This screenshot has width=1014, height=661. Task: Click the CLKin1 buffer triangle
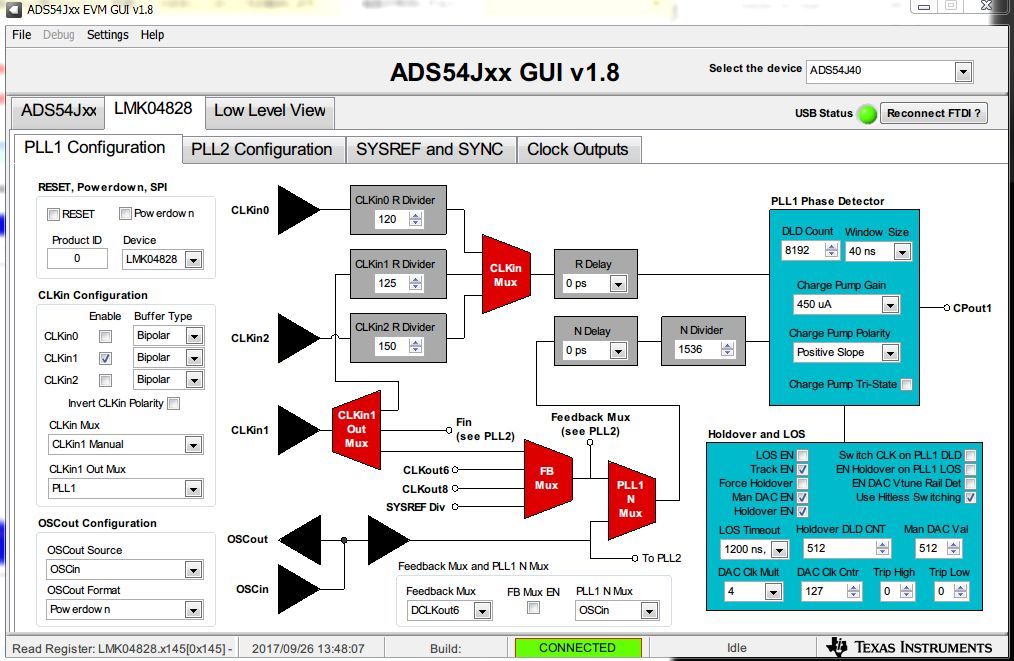(298, 429)
